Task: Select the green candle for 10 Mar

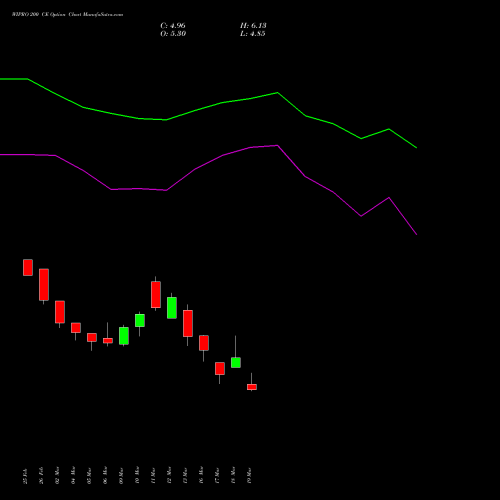Action: pyautogui.click(x=140, y=320)
